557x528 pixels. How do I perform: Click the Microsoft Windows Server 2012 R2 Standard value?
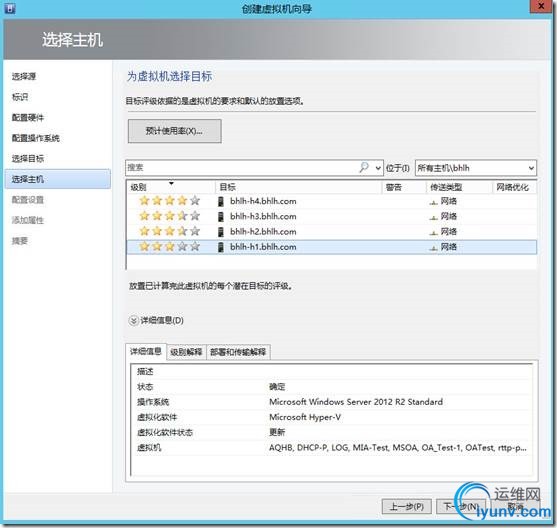pos(356,402)
